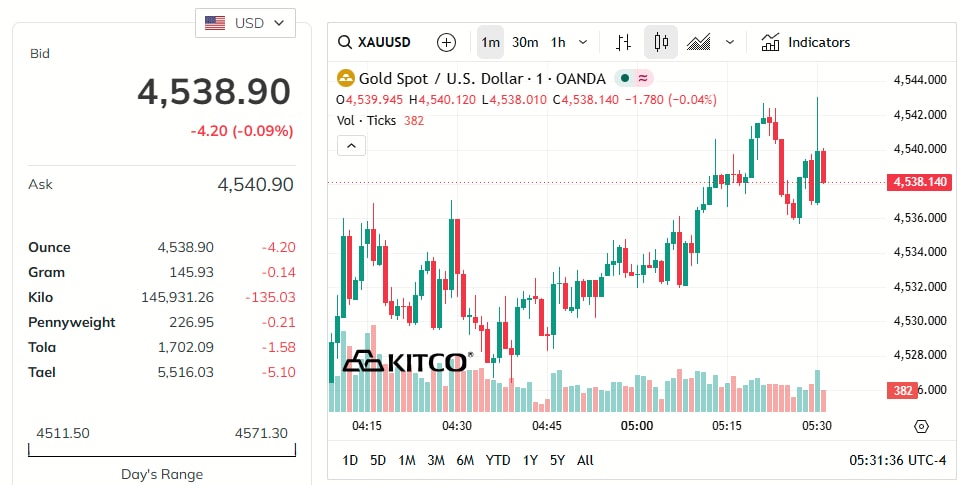Click the Indicators chart icon
This screenshot has width=962, height=485.
(x=770, y=42)
